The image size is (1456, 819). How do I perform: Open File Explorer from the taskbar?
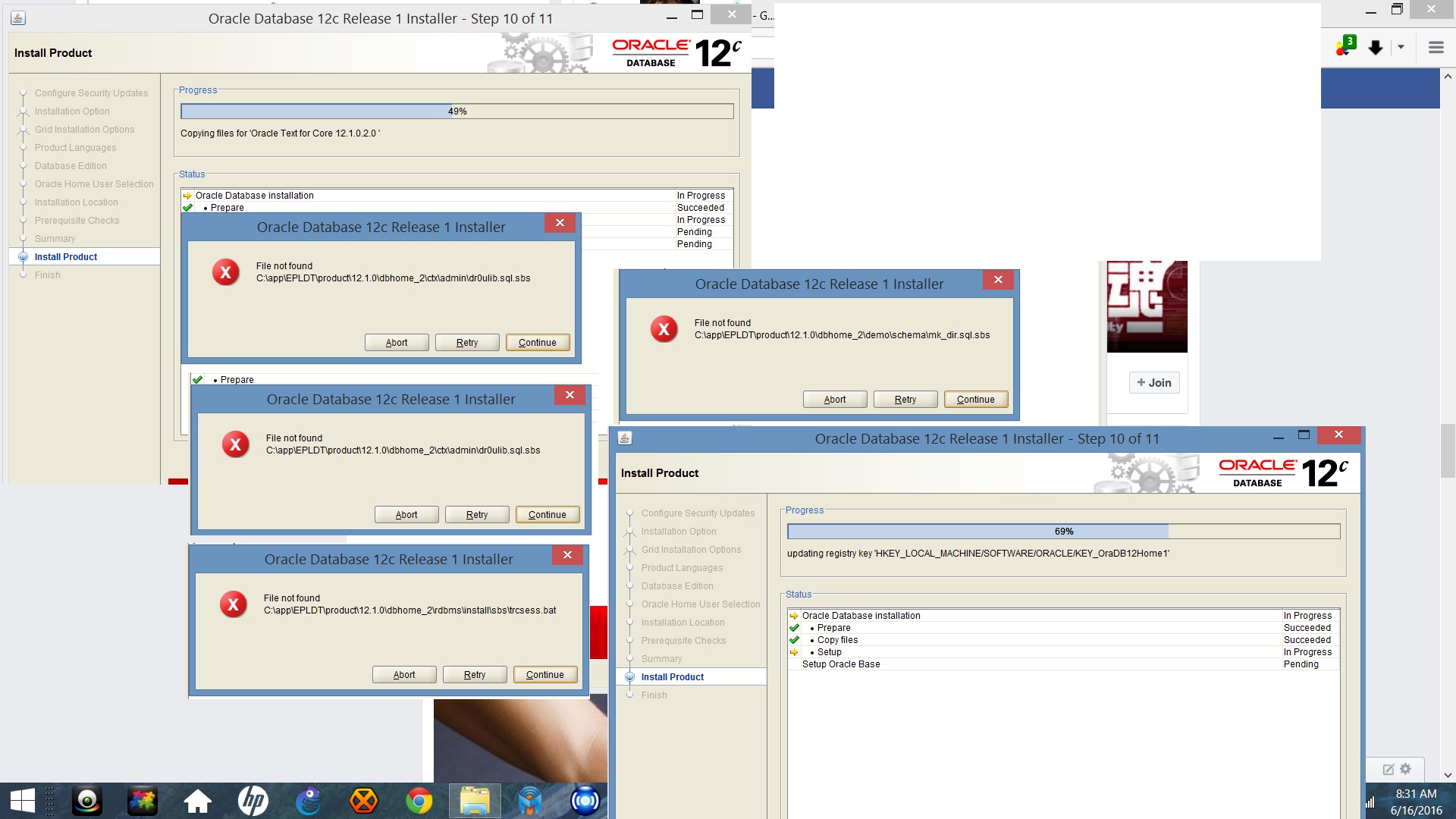point(475,801)
